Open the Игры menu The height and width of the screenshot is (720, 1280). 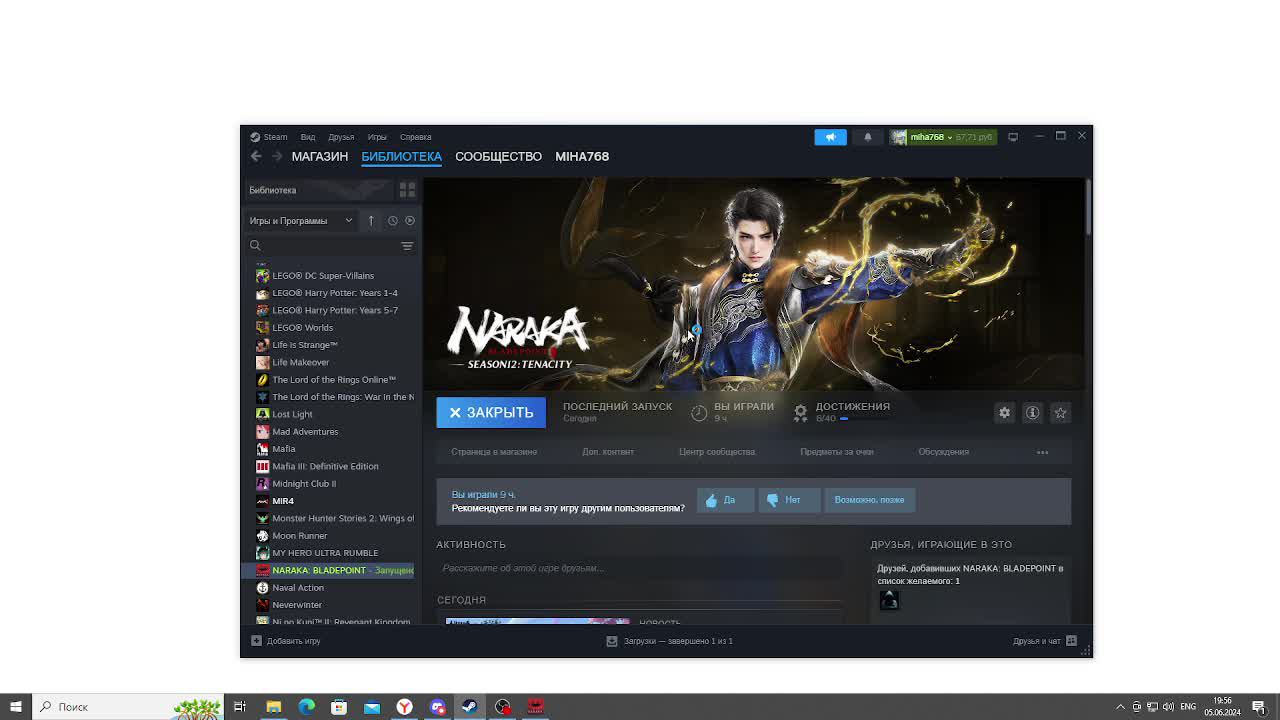(x=377, y=137)
